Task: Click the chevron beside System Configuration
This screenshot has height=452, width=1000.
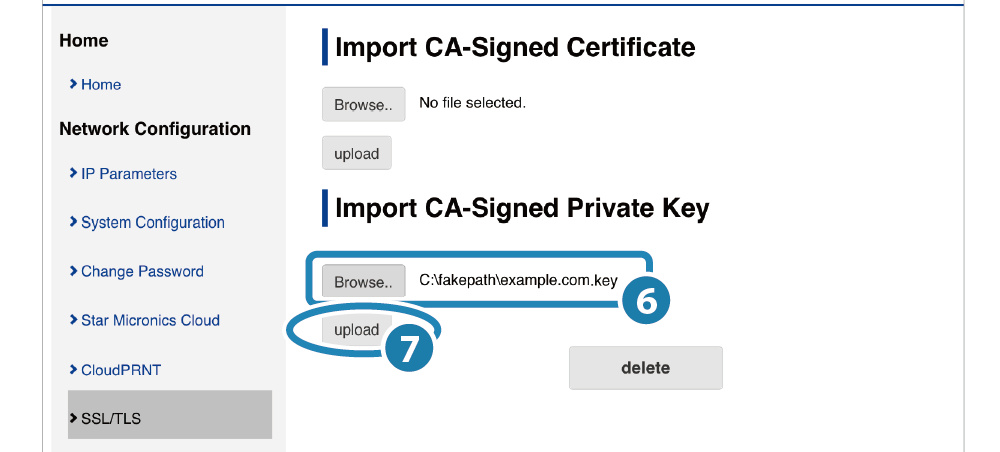Action: pos(73,222)
